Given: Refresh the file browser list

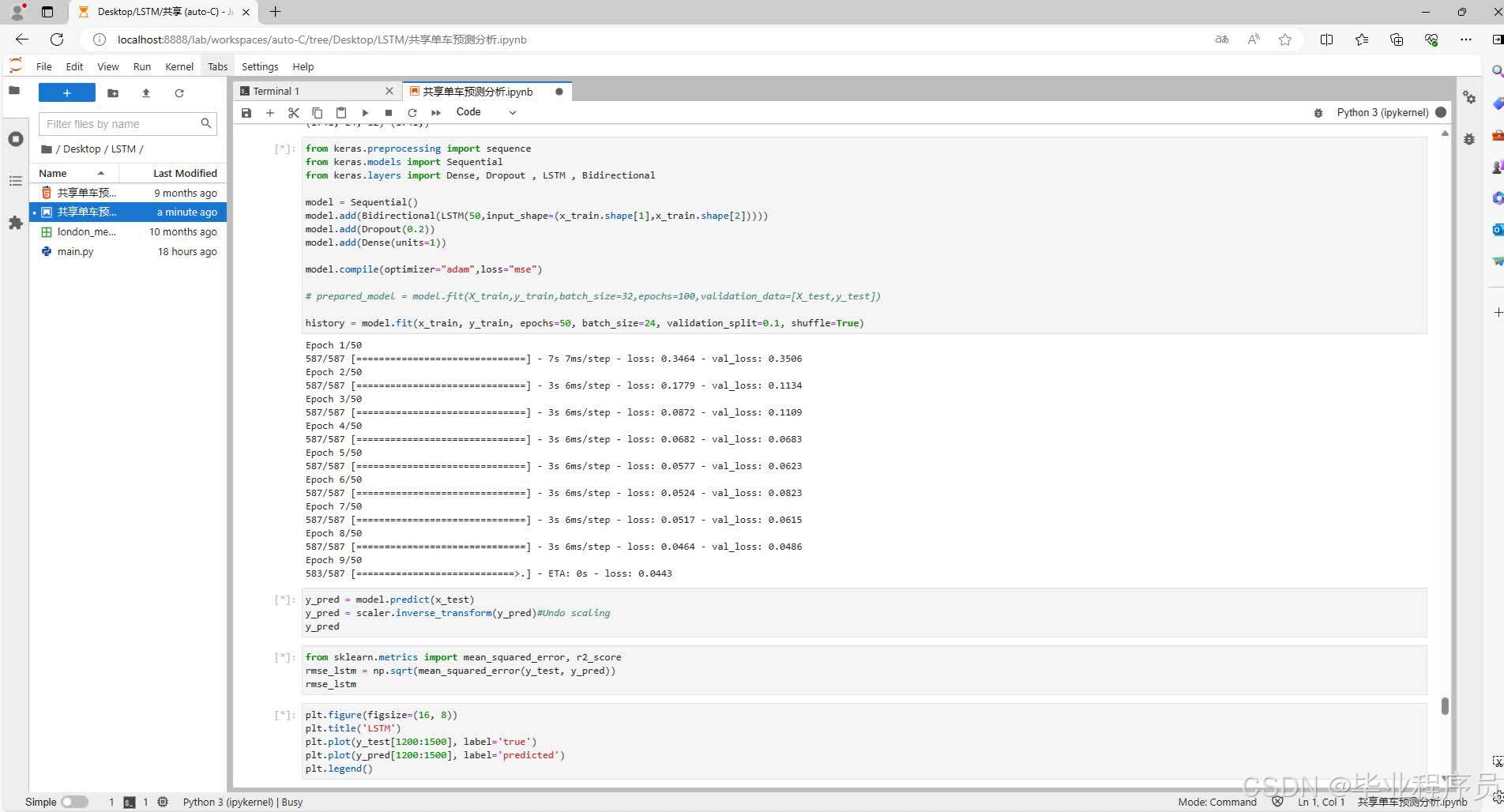Looking at the screenshot, I should pos(179,93).
